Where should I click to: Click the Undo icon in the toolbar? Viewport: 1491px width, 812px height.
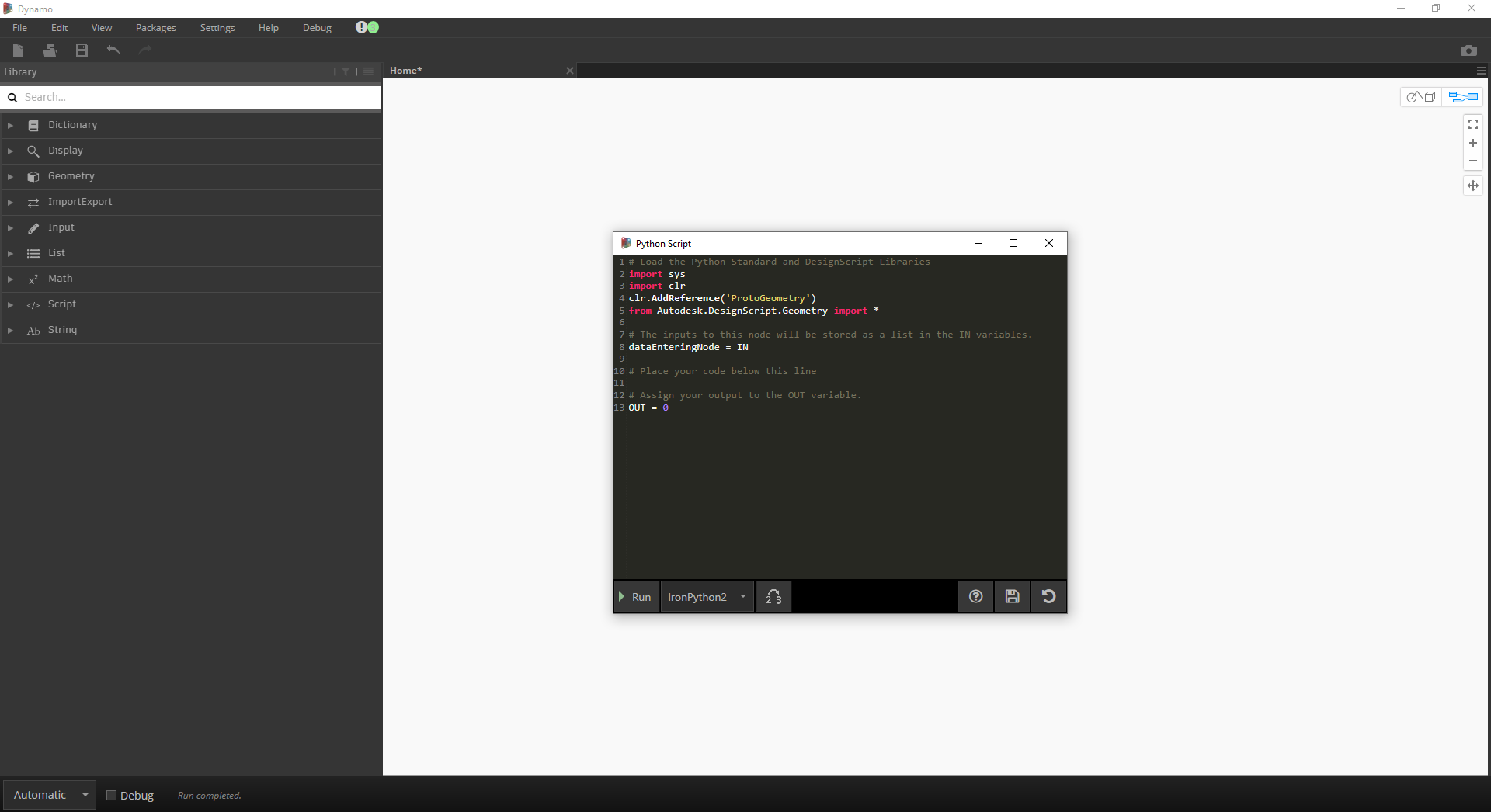113,50
